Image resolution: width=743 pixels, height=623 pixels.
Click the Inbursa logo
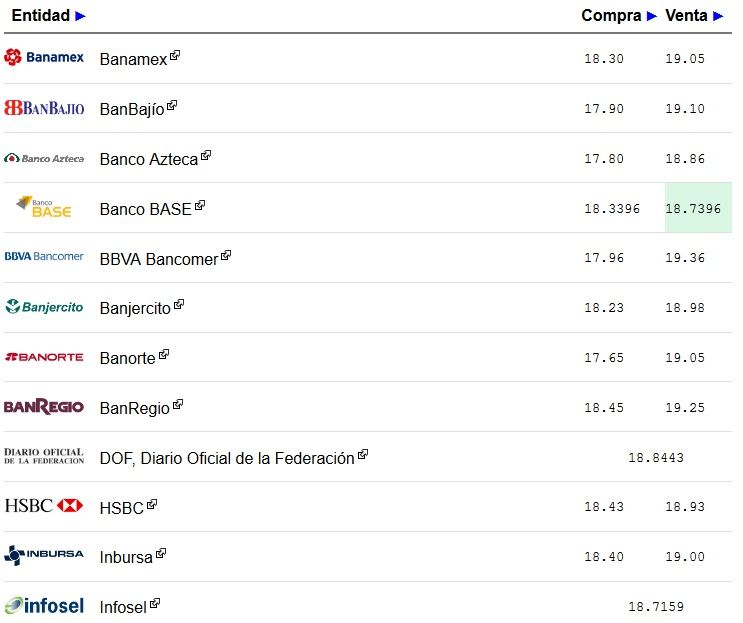click(x=44, y=555)
